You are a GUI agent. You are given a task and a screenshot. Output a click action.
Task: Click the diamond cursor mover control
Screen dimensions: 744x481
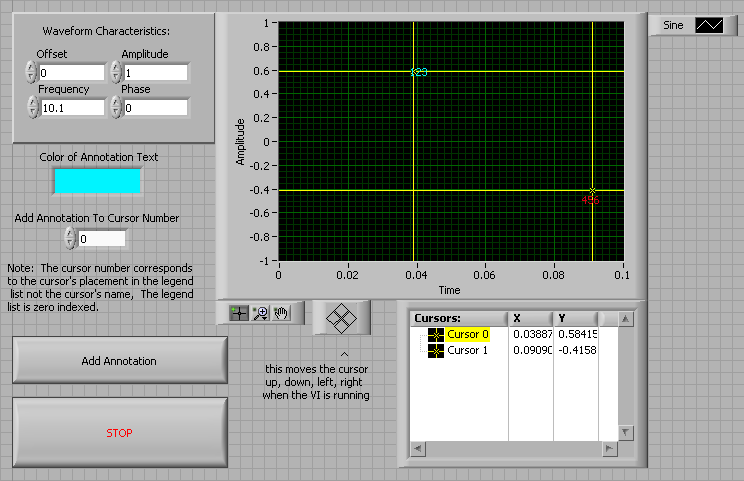342,318
